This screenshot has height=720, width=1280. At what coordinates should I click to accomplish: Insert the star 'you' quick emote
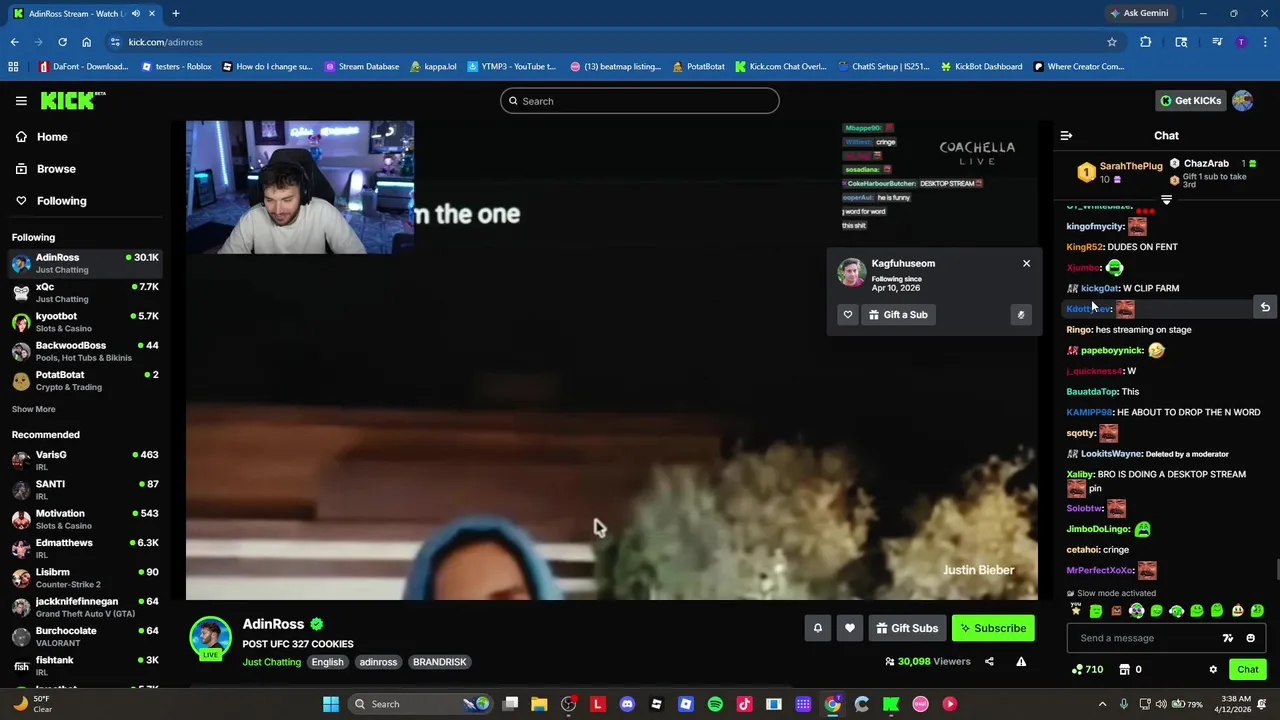point(1076,610)
